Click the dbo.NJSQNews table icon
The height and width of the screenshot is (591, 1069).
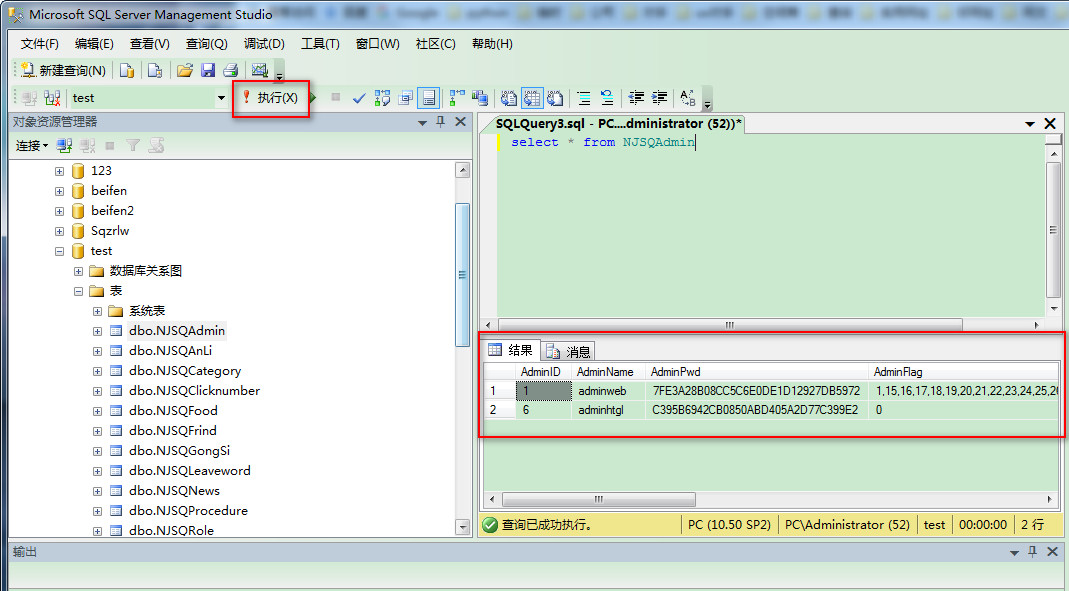116,491
